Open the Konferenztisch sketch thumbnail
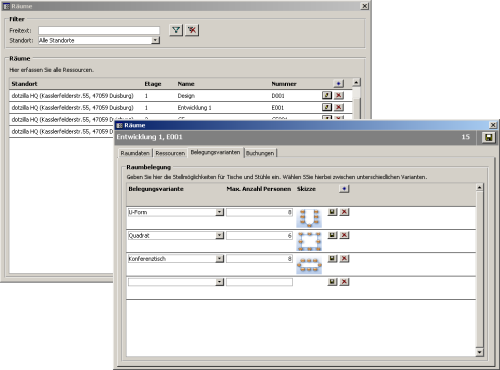This screenshot has width=500, height=370. pyautogui.click(x=309, y=265)
